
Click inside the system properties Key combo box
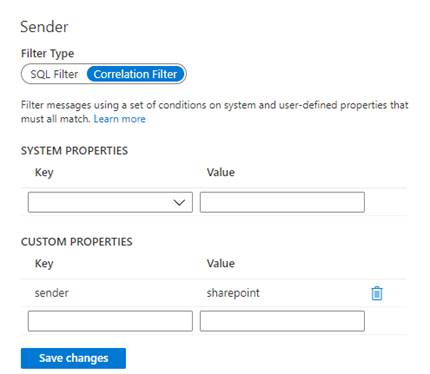[110, 202]
